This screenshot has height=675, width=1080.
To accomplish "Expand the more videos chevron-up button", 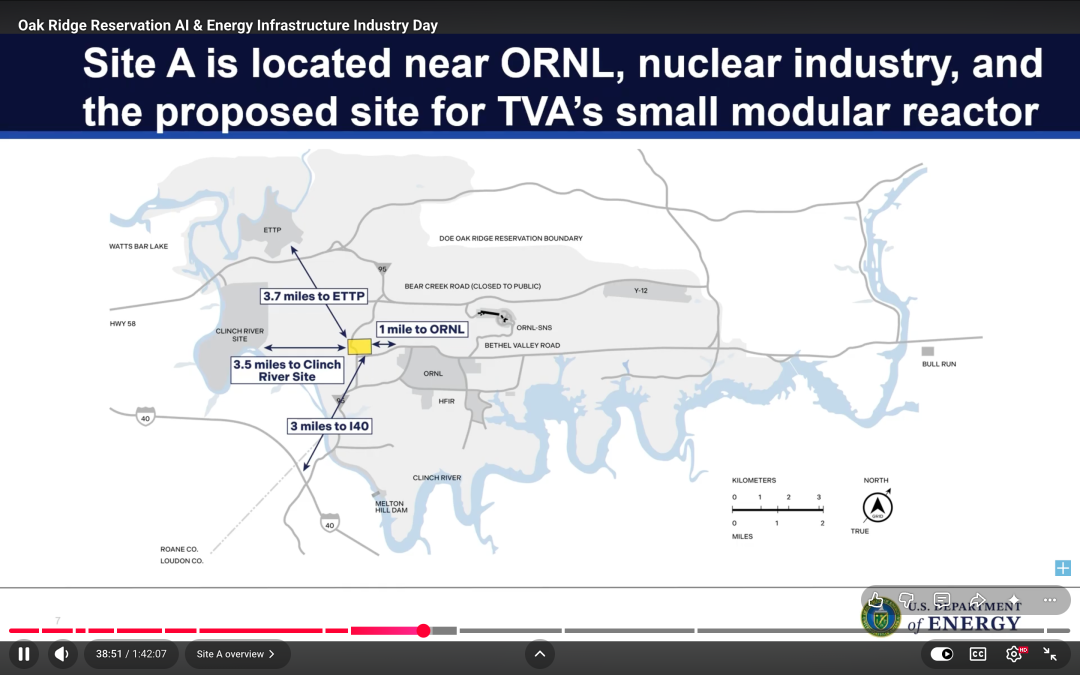I will 540,654.
